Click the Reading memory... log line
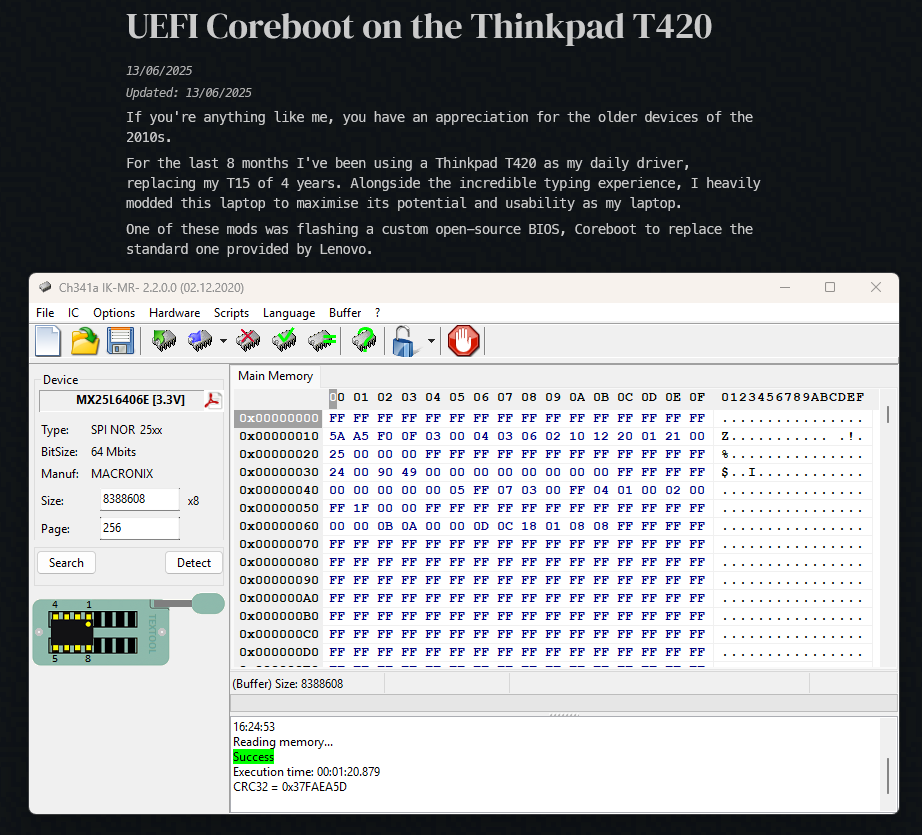Image resolution: width=922 pixels, height=835 pixels. 283,742
